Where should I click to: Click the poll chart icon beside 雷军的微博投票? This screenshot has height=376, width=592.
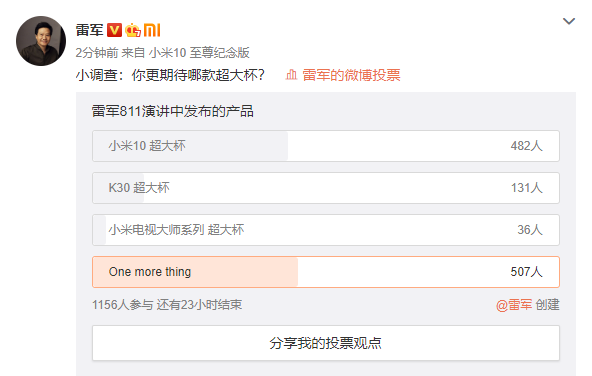(291, 75)
